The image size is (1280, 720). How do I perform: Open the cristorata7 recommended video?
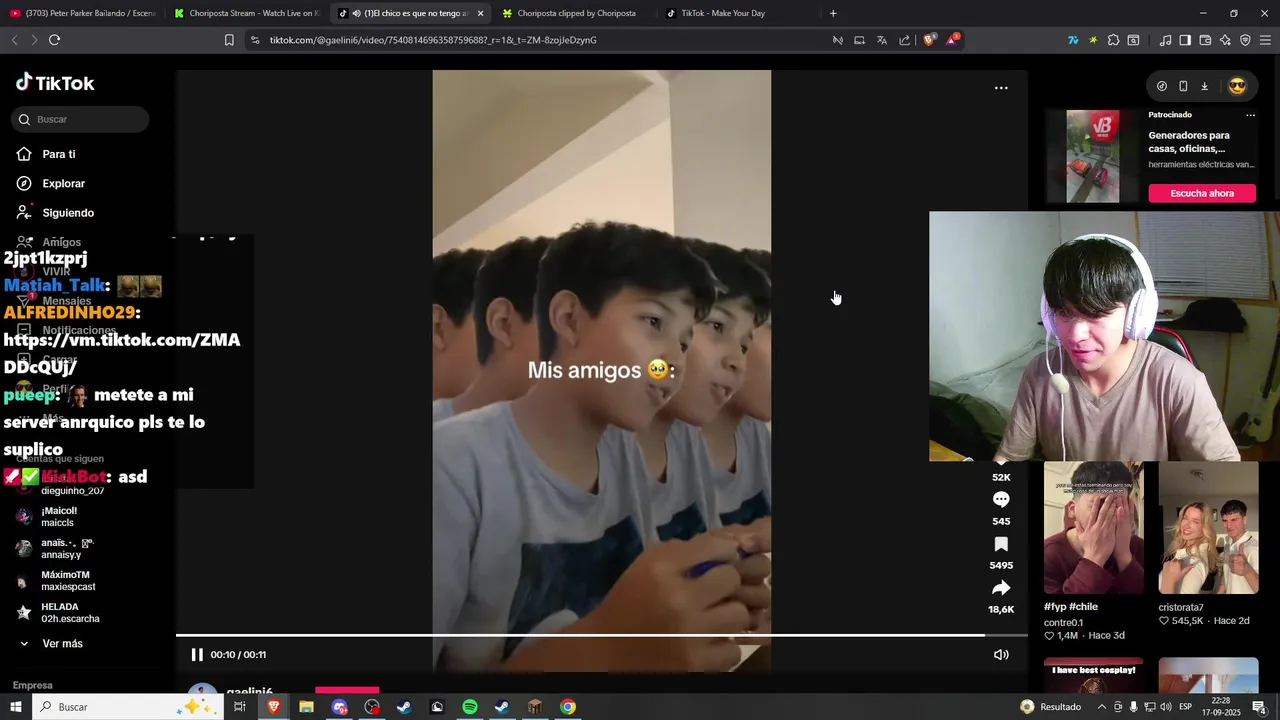[1208, 528]
